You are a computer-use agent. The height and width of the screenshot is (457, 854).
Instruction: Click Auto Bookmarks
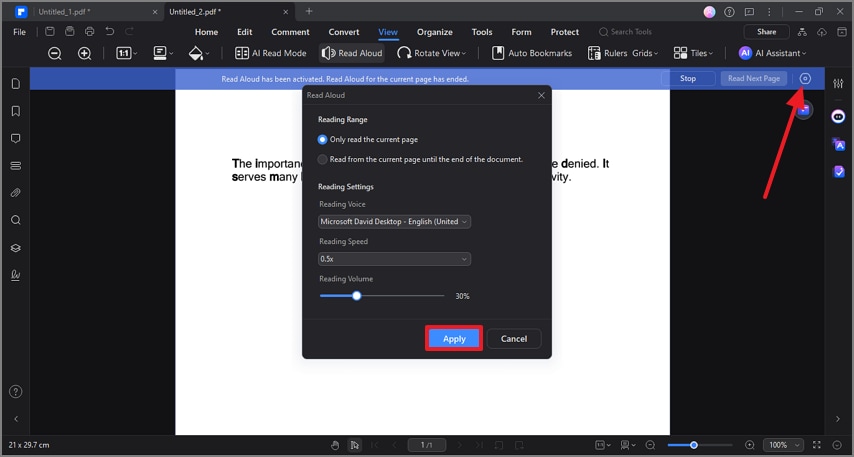pyautogui.click(x=532, y=53)
